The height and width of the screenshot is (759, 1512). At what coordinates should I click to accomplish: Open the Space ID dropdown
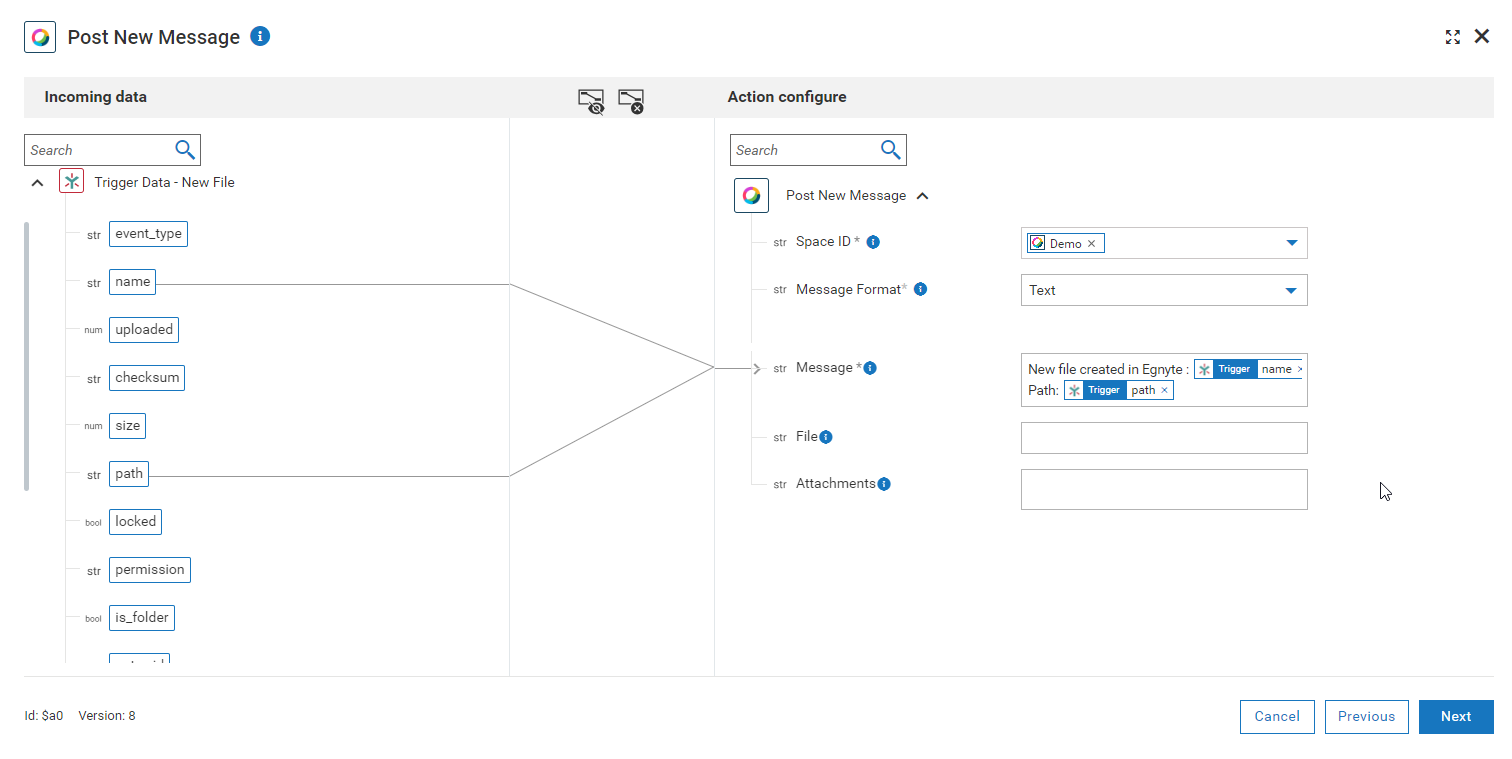point(1291,243)
